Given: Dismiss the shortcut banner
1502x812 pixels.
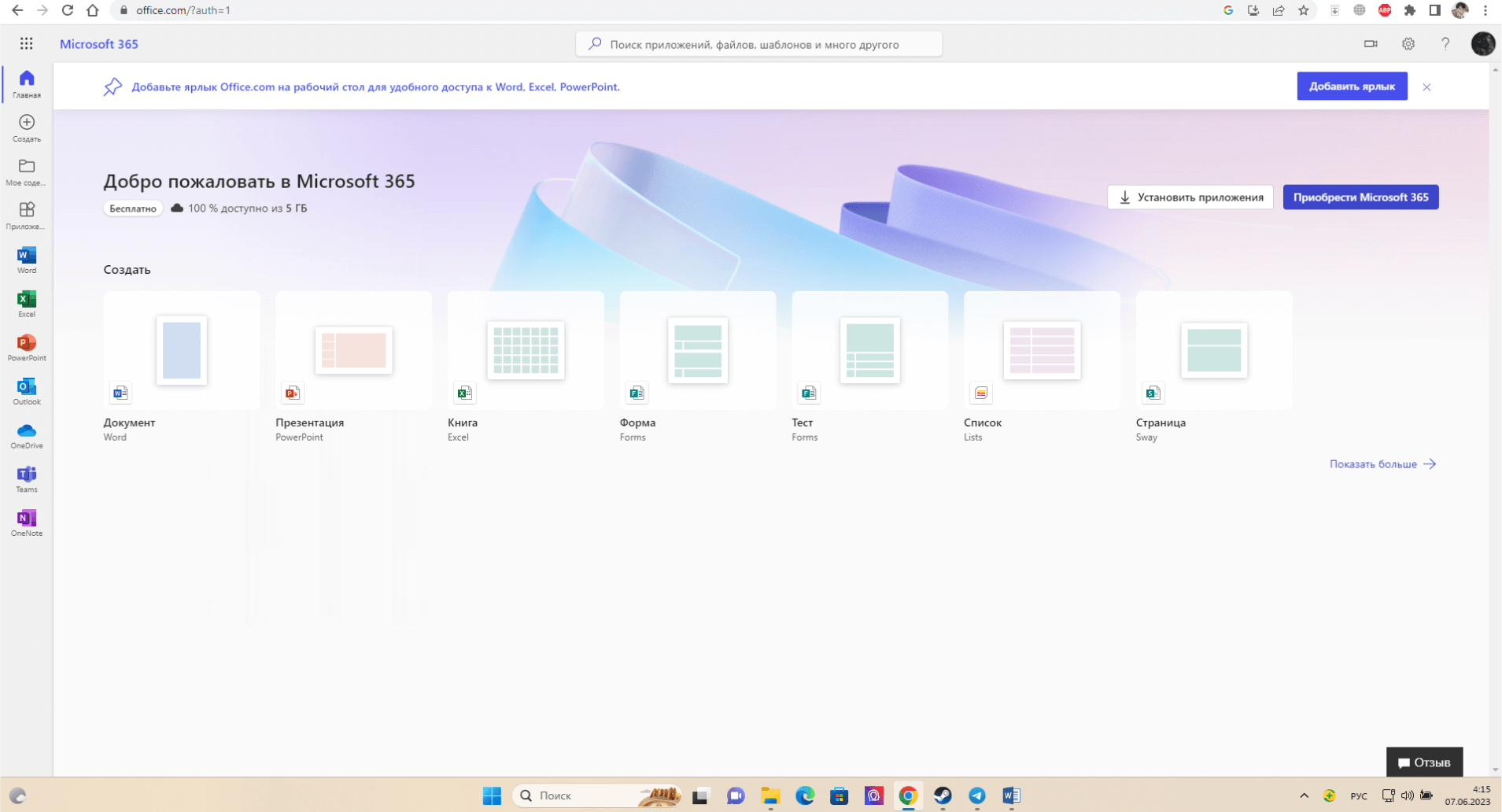Looking at the screenshot, I should point(1426,87).
